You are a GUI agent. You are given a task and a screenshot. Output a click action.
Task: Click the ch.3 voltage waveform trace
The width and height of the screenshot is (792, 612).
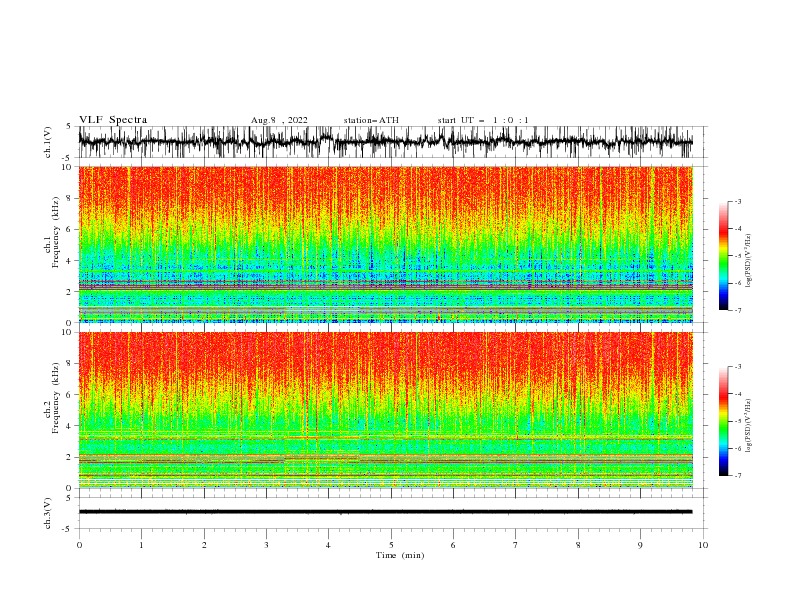(x=385, y=512)
